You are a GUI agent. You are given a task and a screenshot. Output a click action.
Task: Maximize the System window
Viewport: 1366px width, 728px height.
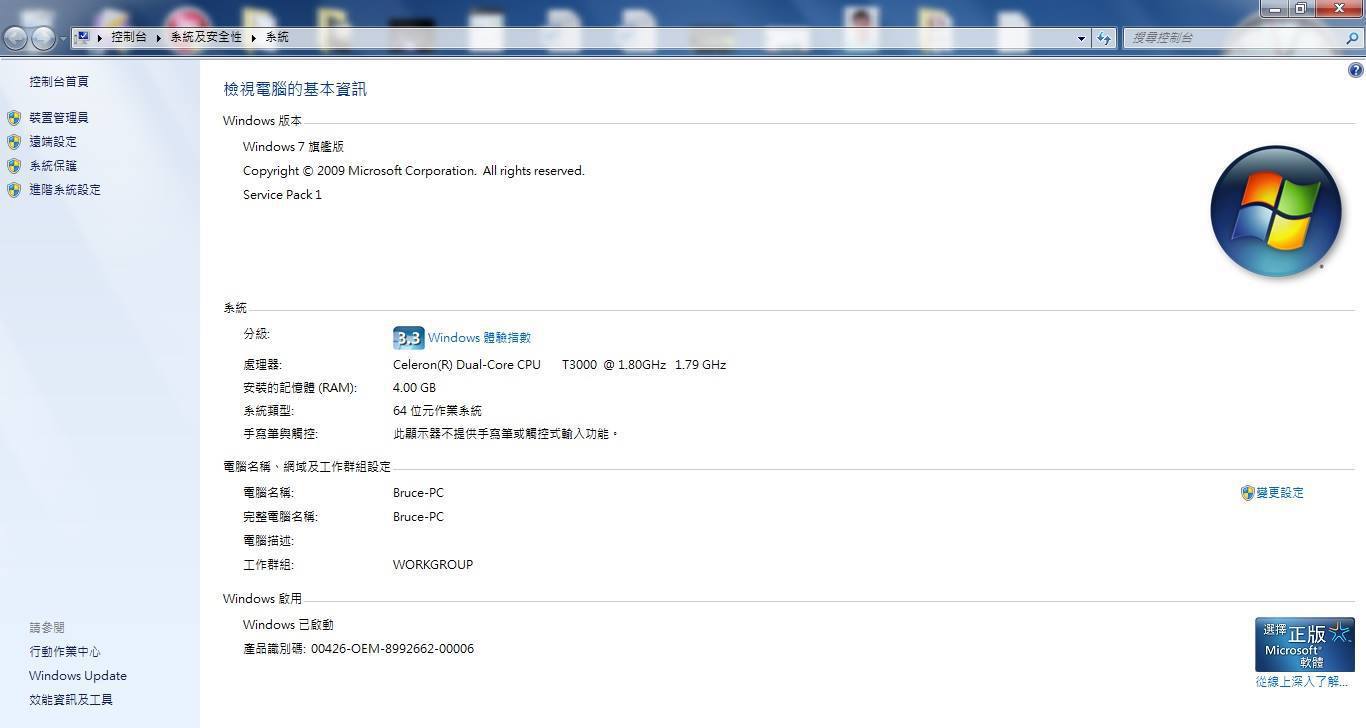click(1301, 9)
